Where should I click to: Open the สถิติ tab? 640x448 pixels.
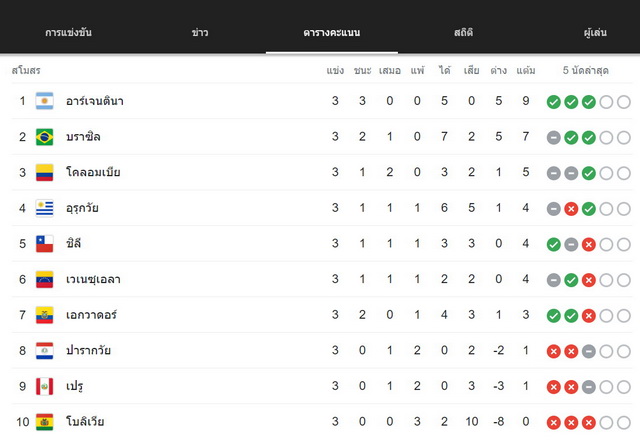point(464,33)
